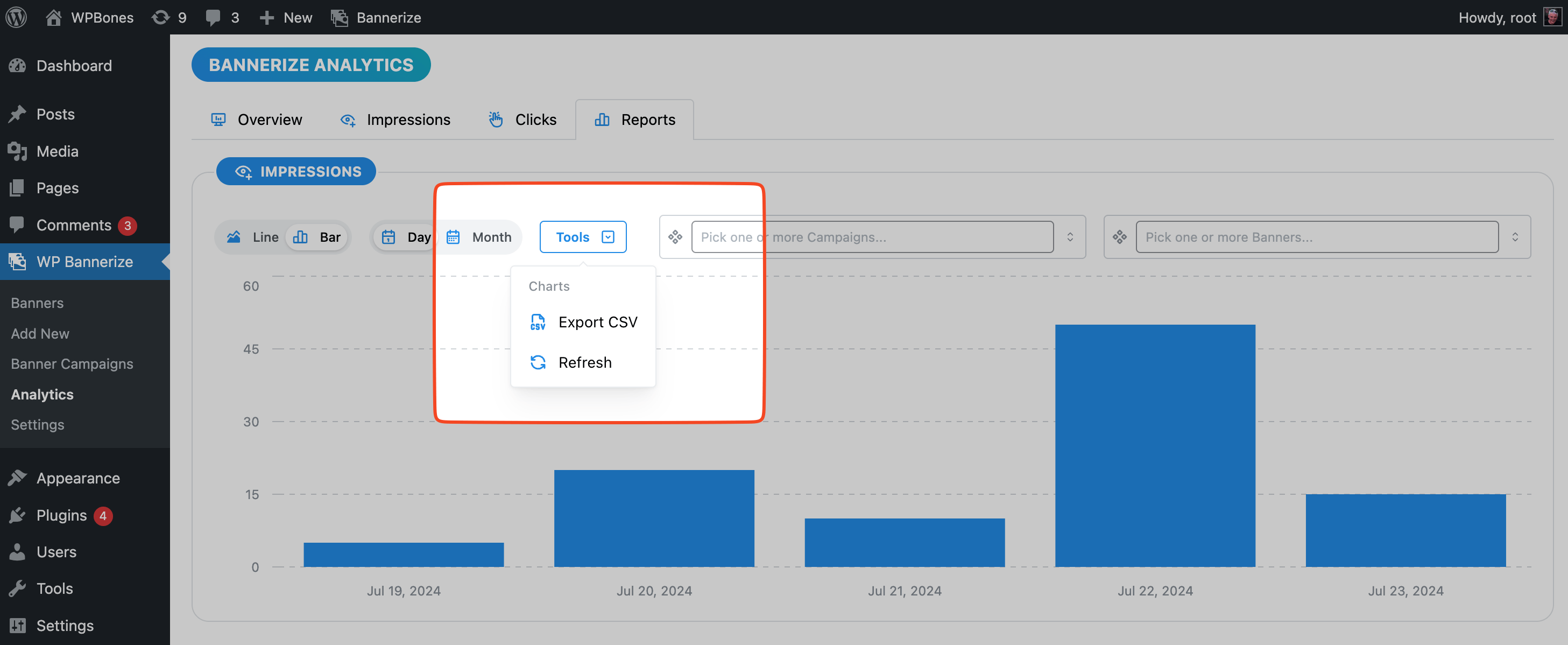Click the Posts pushpin icon
The width and height of the screenshot is (1568, 645).
(x=18, y=114)
